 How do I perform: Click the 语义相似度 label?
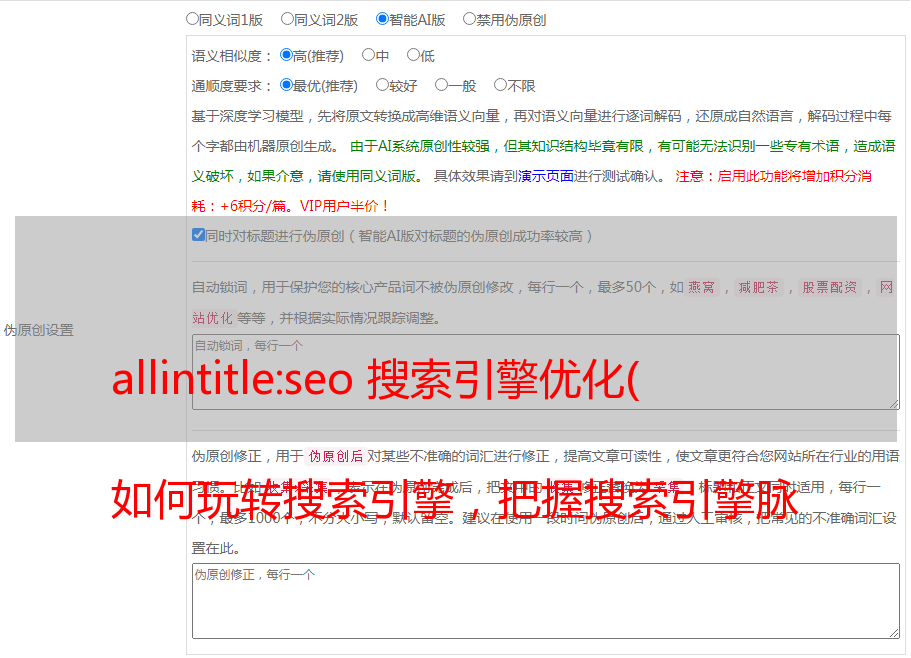click(x=232, y=56)
